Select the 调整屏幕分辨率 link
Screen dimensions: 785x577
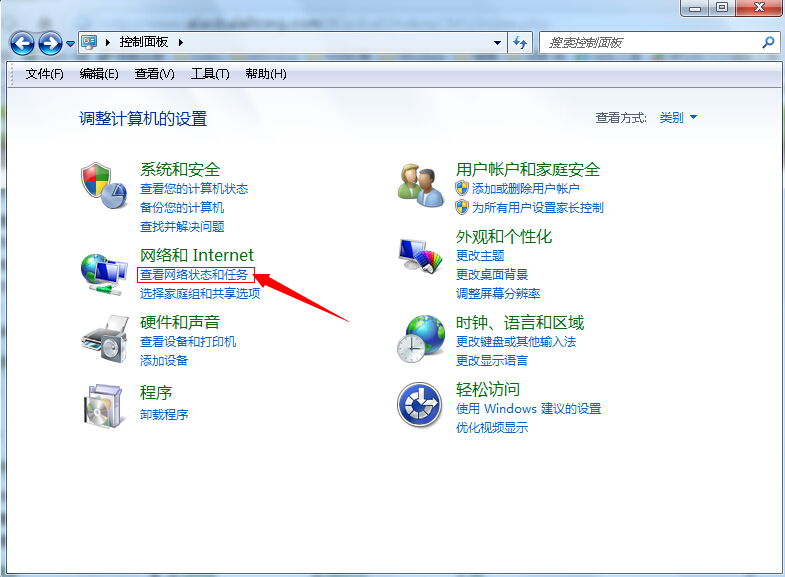[x=498, y=293]
